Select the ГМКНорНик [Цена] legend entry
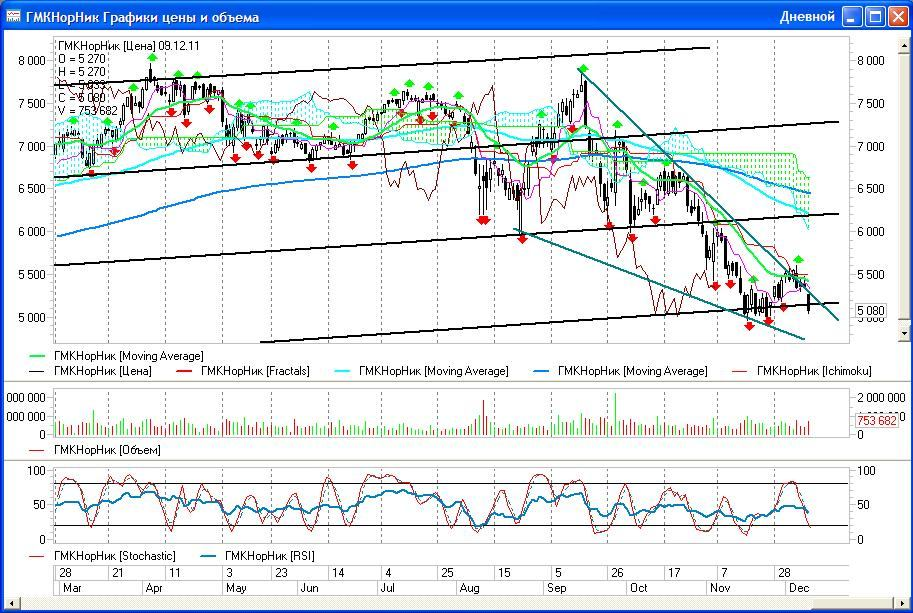This screenshot has height=613, width=913. tap(90, 371)
